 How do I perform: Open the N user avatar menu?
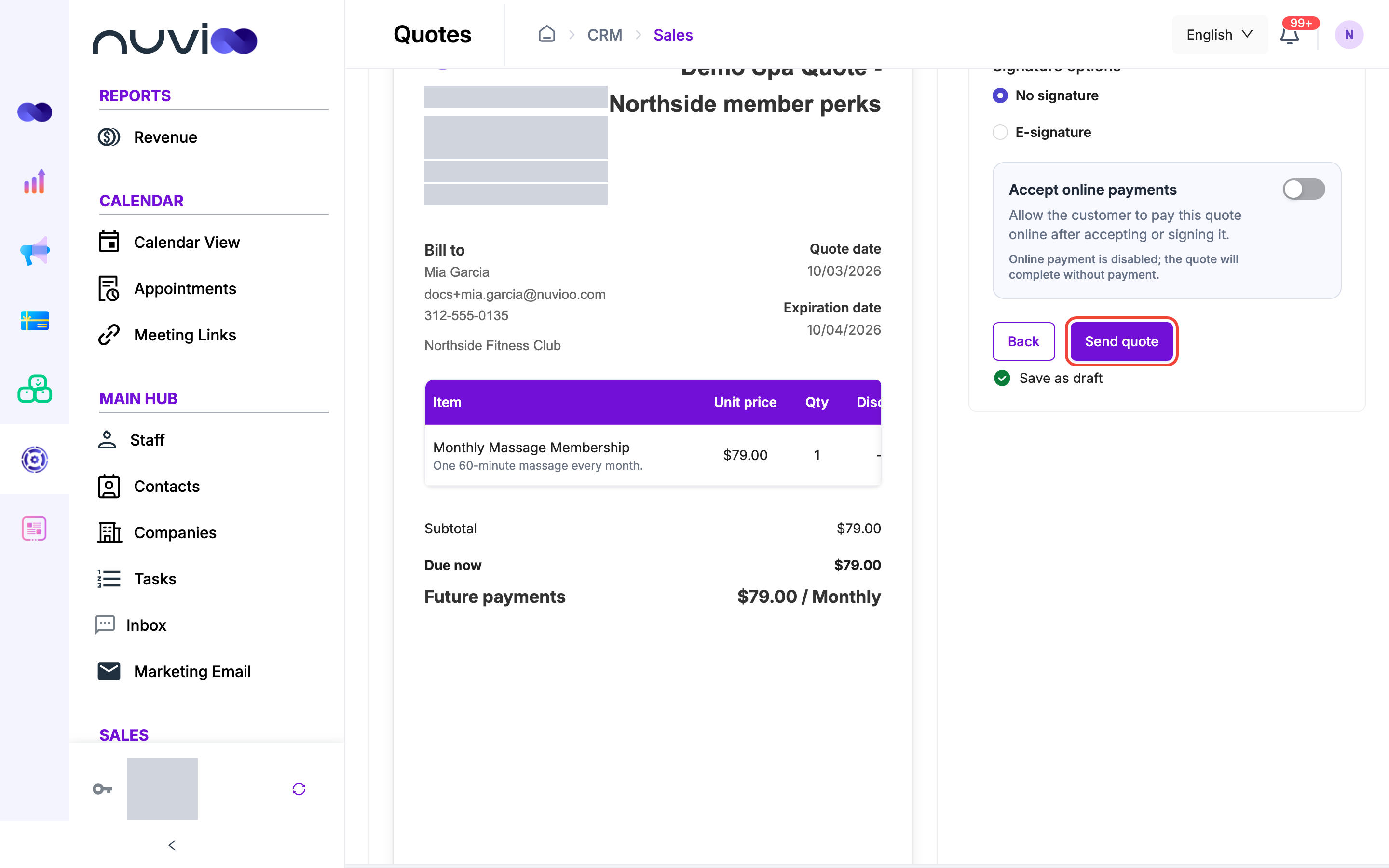click(x=1349, y=35)
